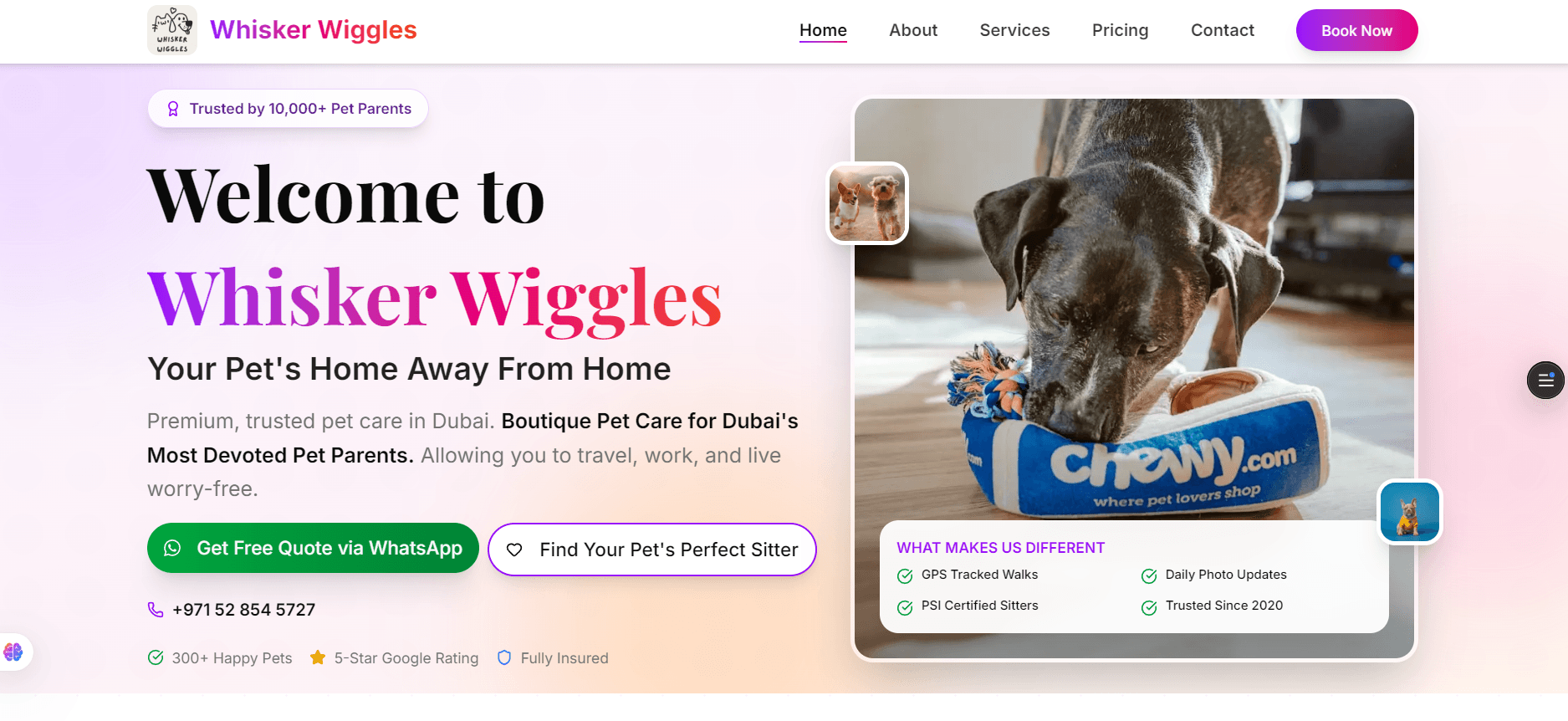Click the brain widget icon at left edge
The height and width of the screenshot is (721, 1568).
(x=13, y=652)
